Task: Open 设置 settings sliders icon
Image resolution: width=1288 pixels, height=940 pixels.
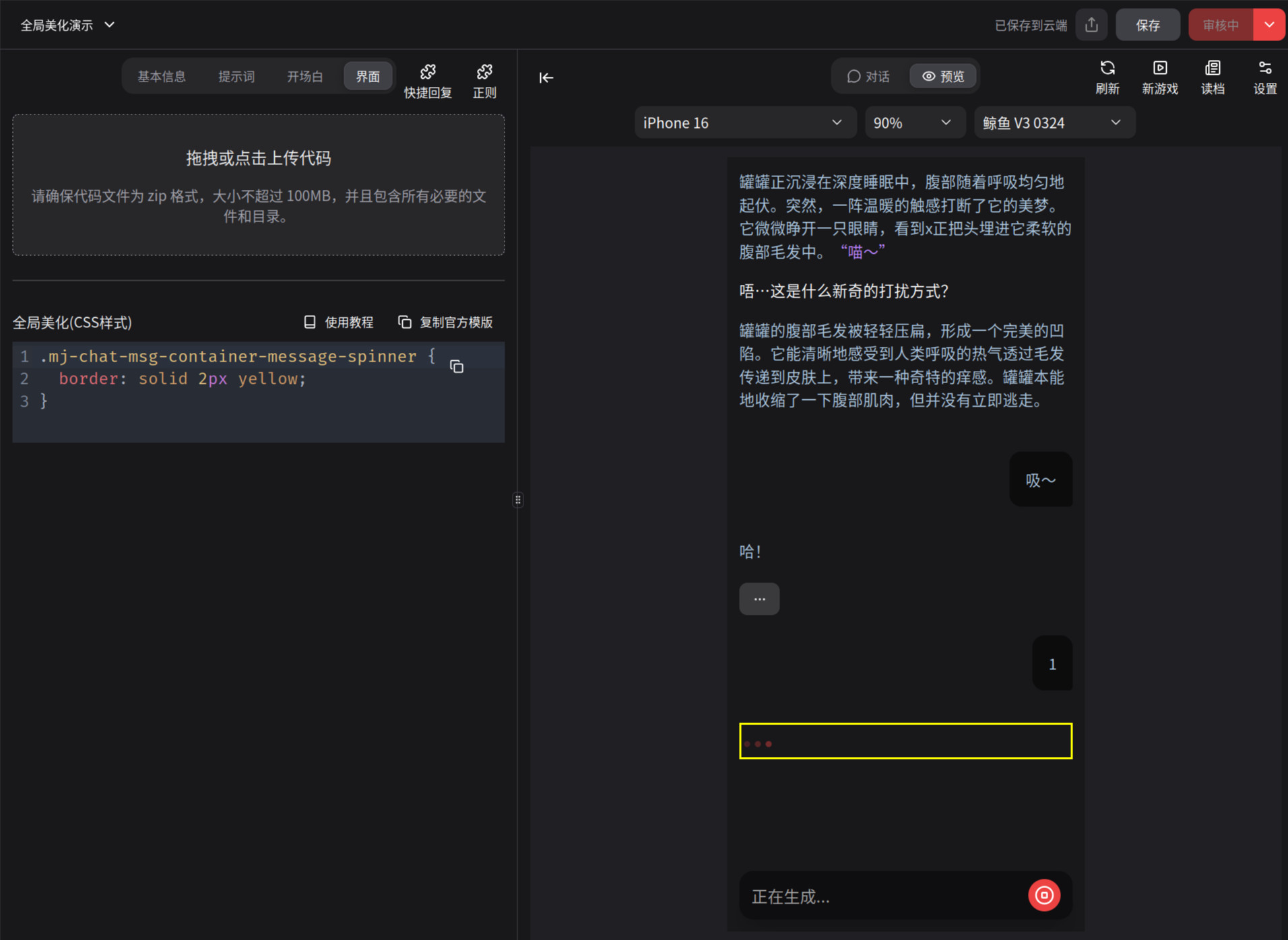Action: click(1264, 69)
